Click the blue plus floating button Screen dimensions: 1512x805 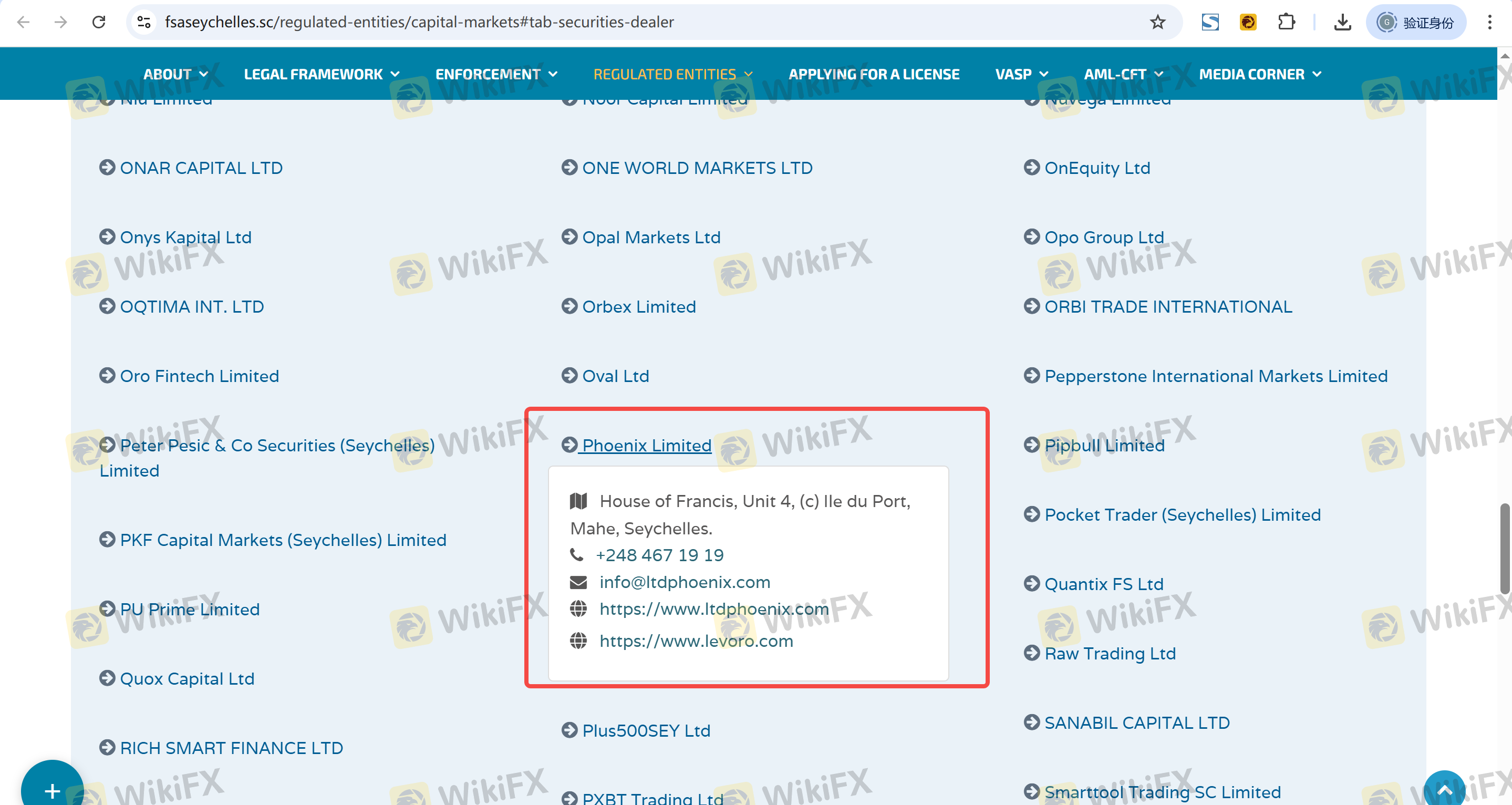[x=51, y=790]
